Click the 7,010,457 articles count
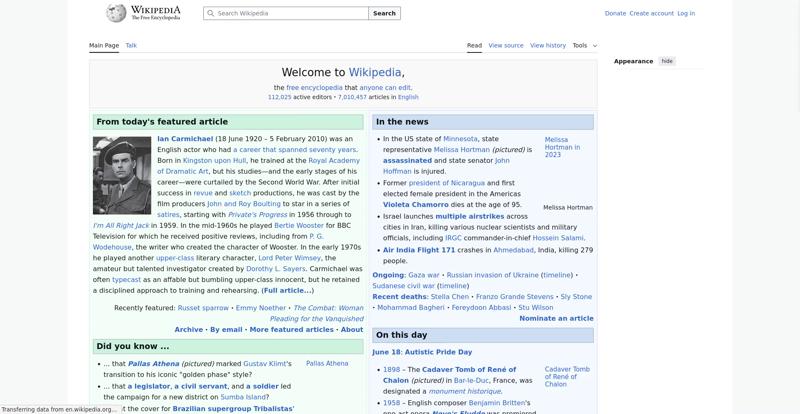800x414 pixels. [352, 97]
